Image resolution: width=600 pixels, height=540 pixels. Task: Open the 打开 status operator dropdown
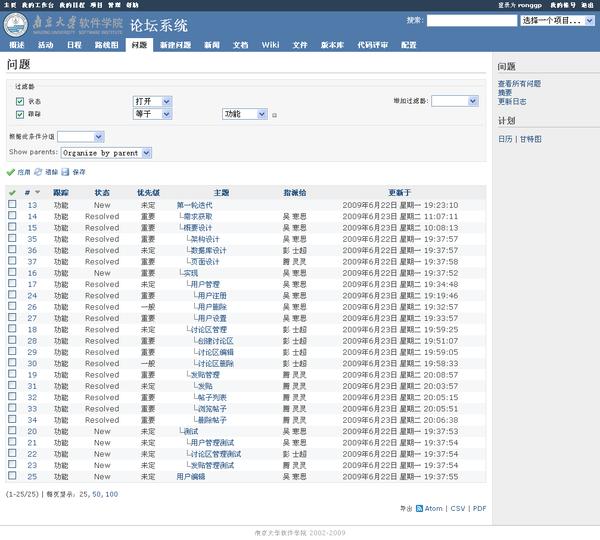click(152, 101)
